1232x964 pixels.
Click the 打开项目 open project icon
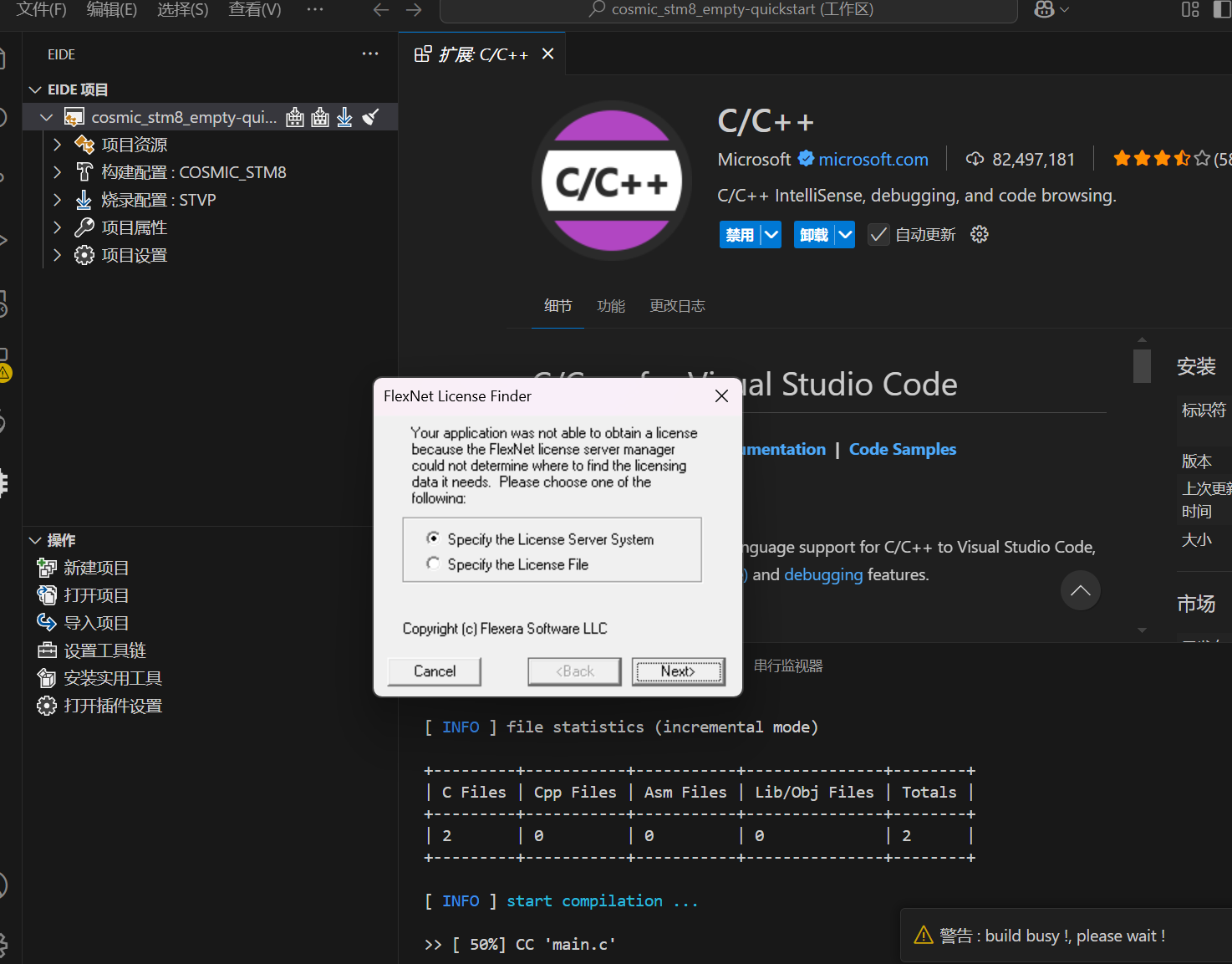[47, 595]
